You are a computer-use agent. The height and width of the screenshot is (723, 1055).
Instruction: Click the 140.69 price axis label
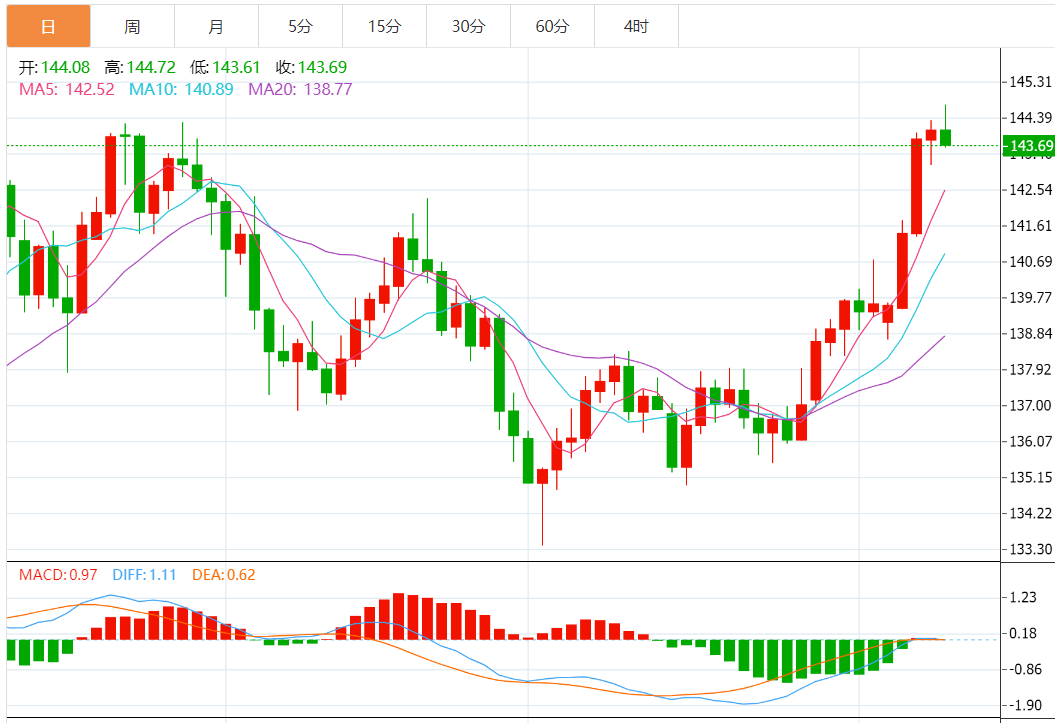click(x=1031, y=262)
